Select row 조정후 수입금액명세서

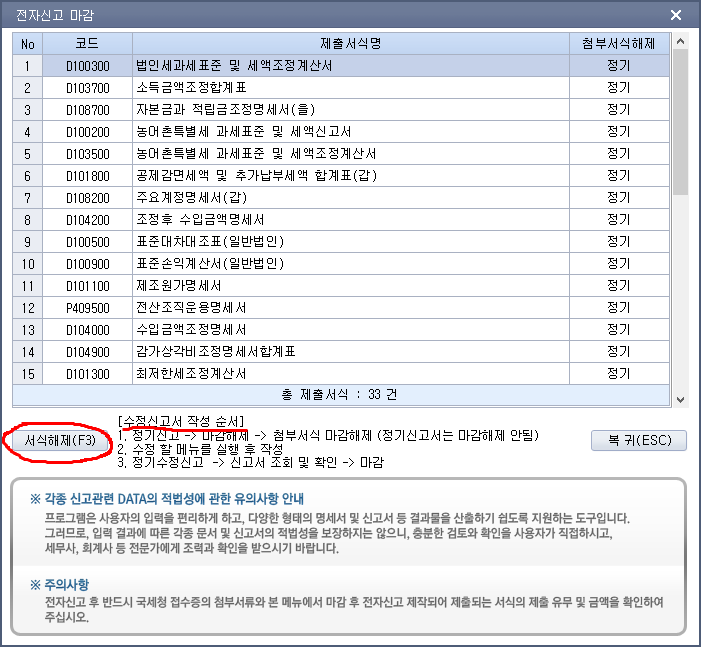341,220
